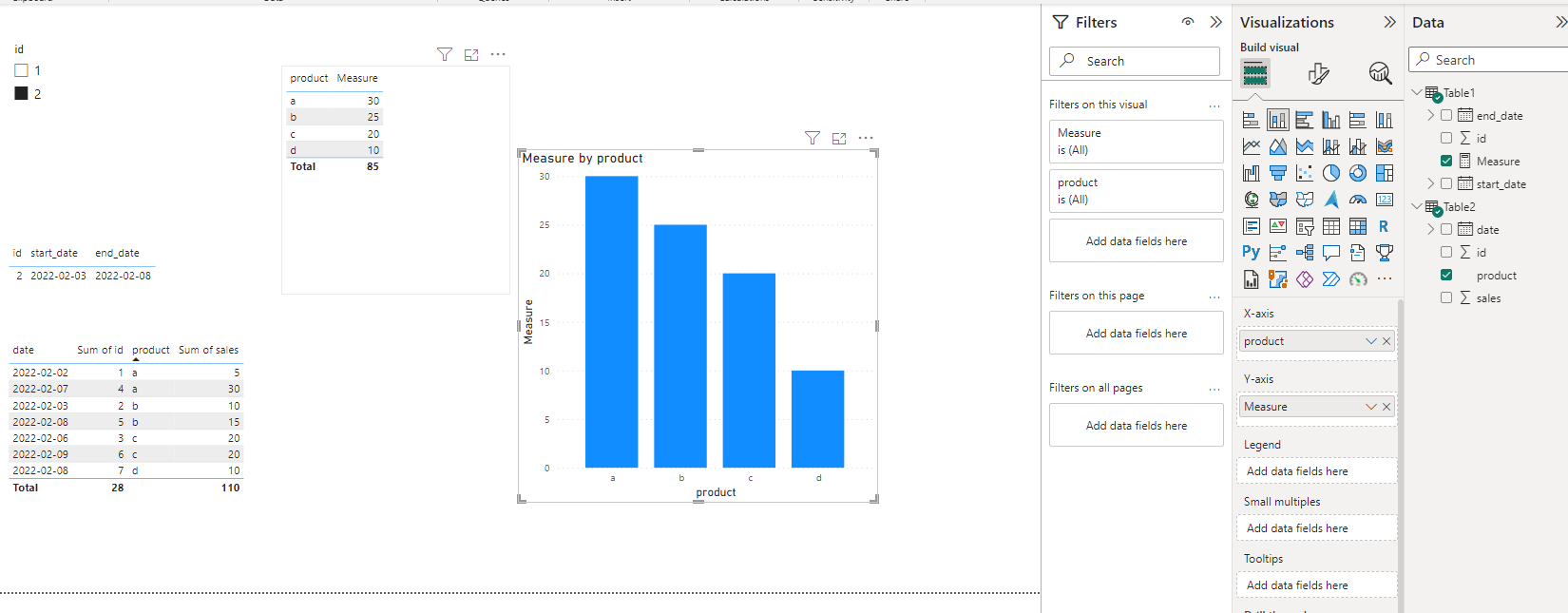This screenshot has width=1568, height=613.
Task: Add a Card (123) visual
Action: (x=1385, y=200)
